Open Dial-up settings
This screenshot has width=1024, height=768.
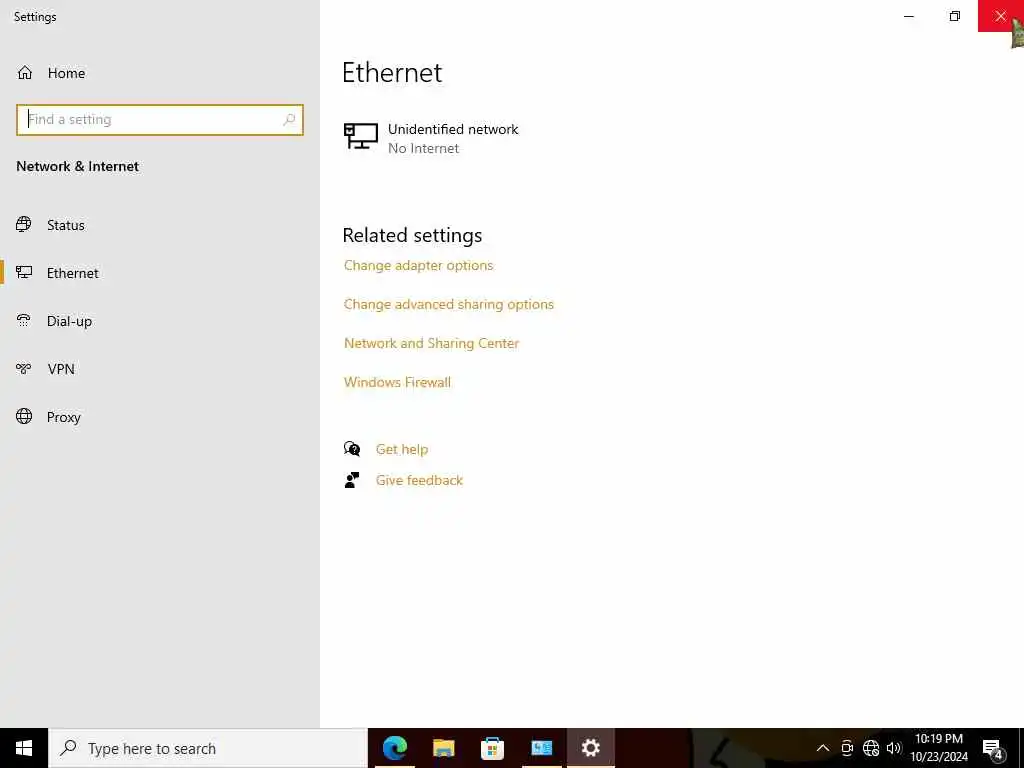160,321
